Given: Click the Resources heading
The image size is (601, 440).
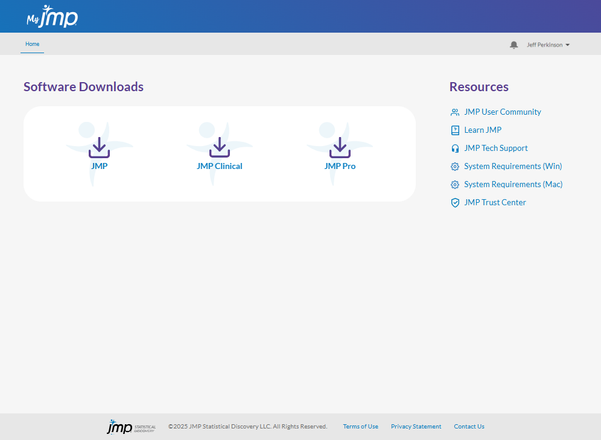Looking at the screenshot, I should (x=479, y=87).
